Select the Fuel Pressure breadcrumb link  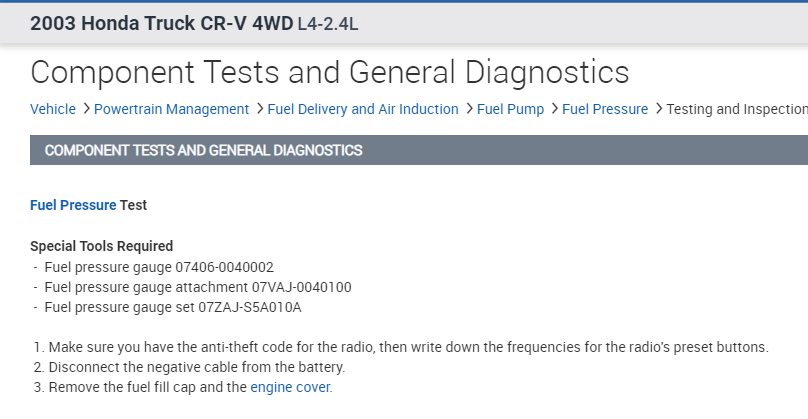click(604, 109)
